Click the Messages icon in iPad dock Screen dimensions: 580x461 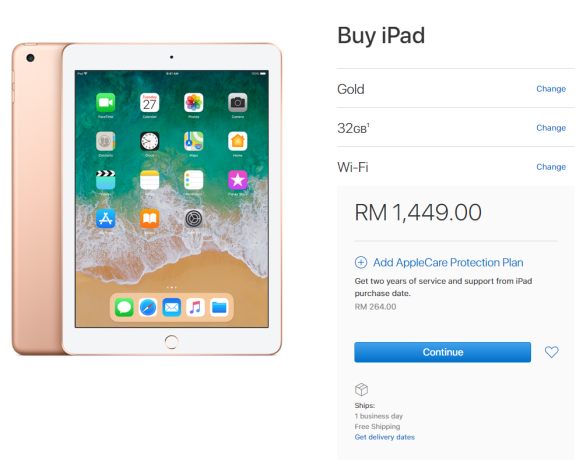[124, 307]
